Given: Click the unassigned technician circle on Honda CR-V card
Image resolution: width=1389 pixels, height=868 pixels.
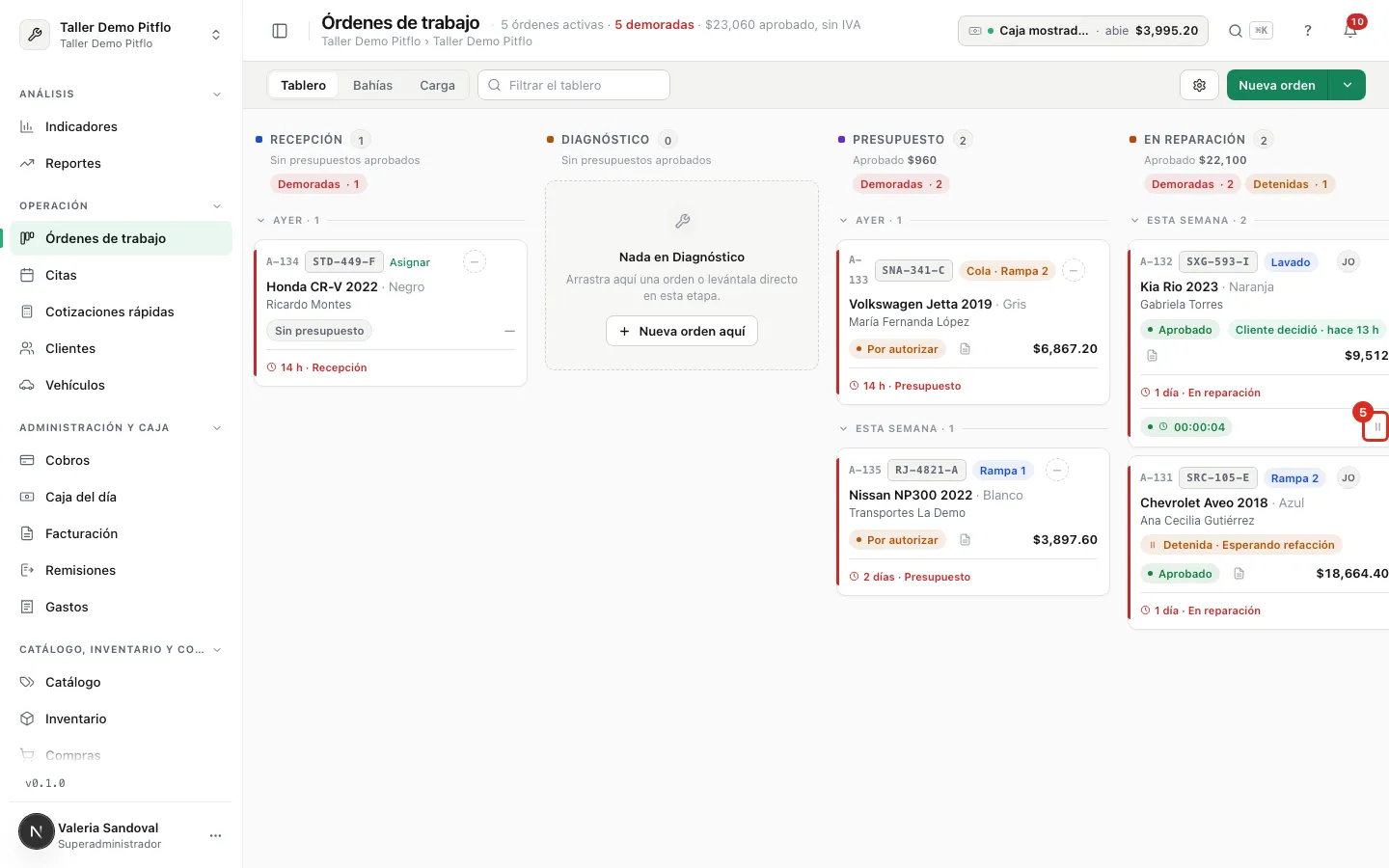Looking at the screenshot, I should tap(475, 261).
